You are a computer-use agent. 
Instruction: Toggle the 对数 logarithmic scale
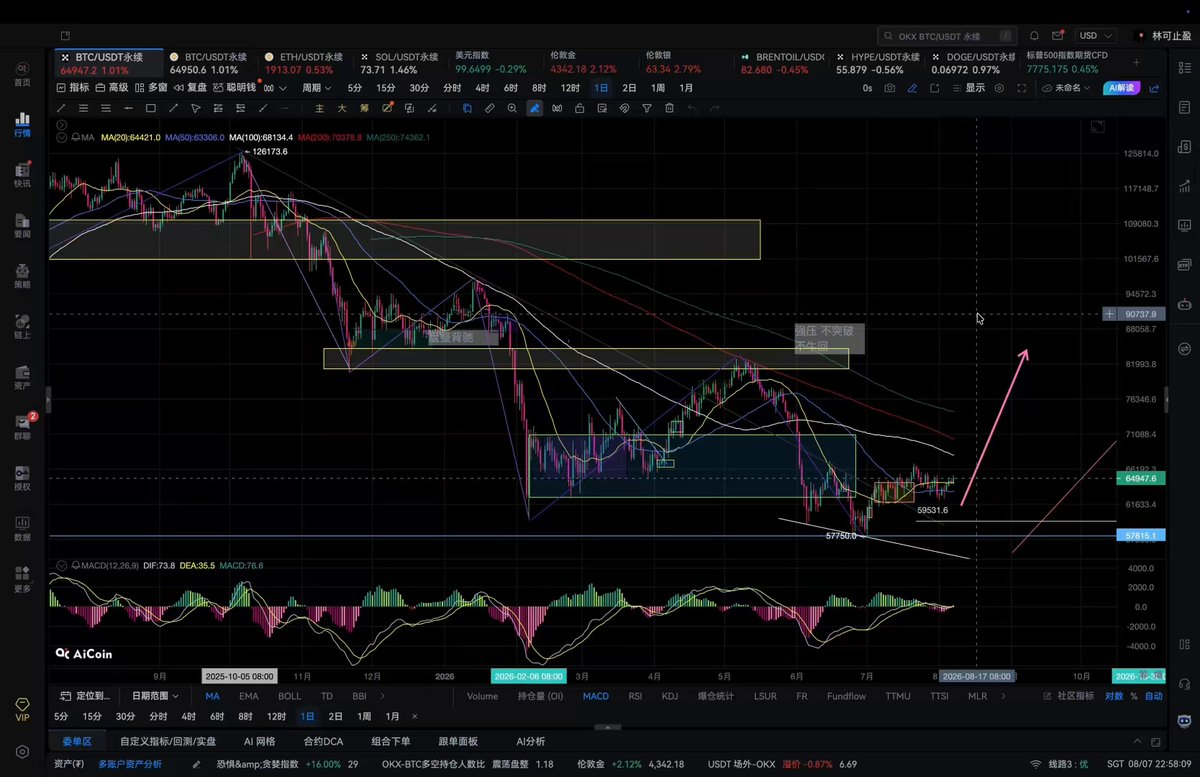point(1114,696)
